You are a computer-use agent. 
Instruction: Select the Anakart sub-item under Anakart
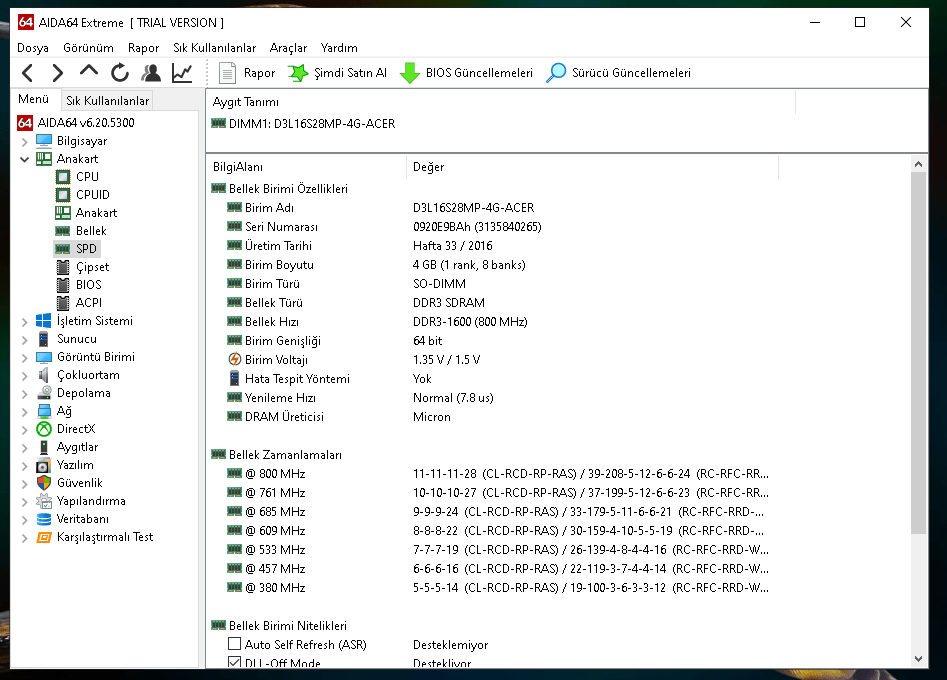tap(86, 213)
